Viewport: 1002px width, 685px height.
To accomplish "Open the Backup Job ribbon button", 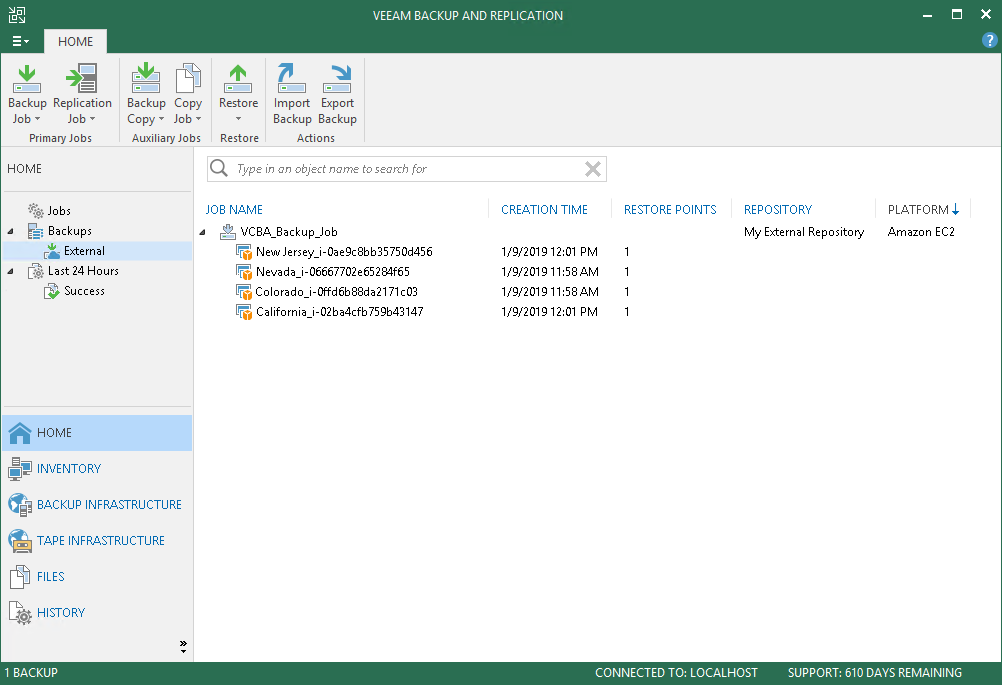I will pos(27,94).
